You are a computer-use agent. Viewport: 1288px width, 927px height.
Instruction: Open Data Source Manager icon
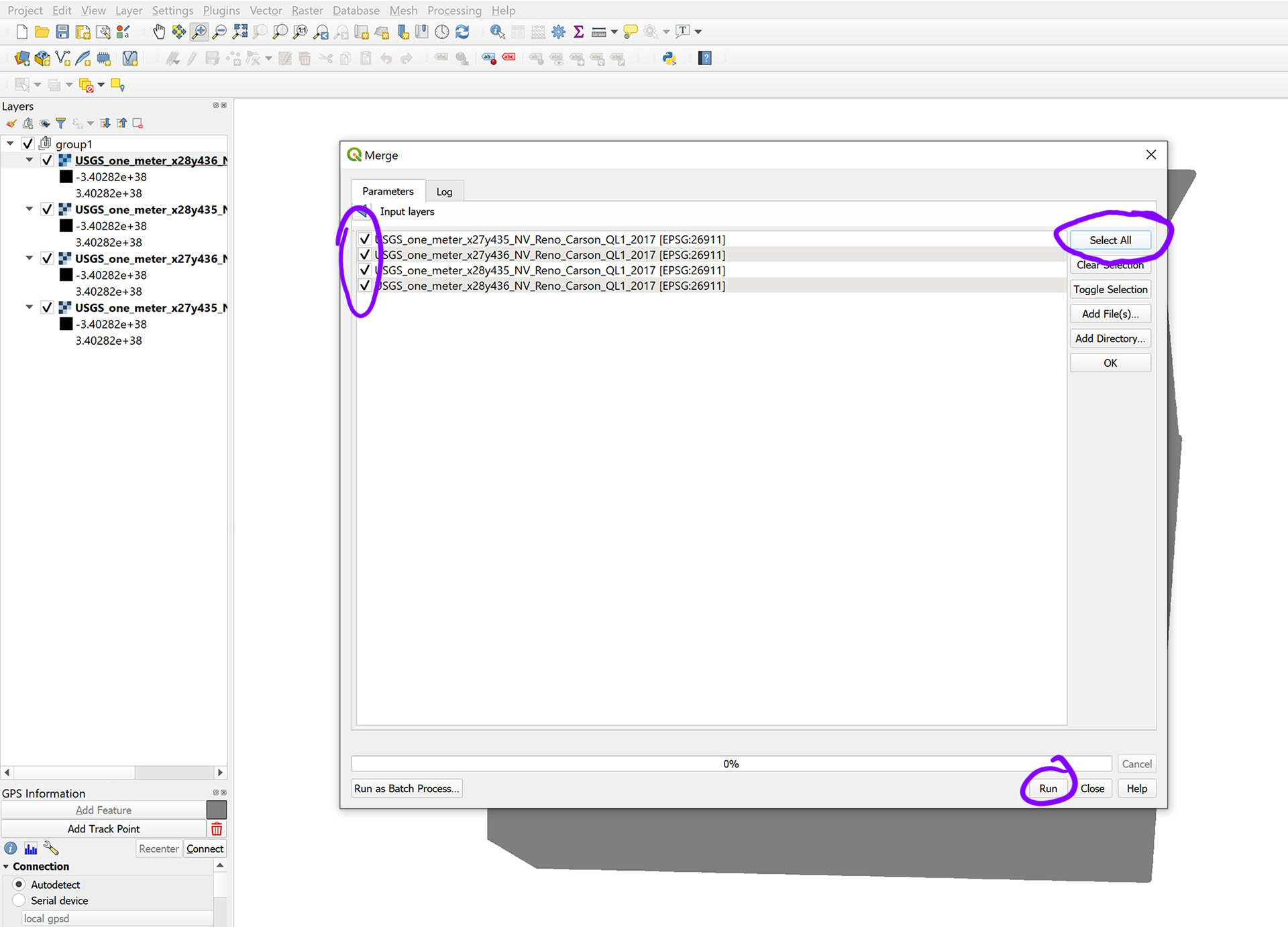tap(21, 58)
